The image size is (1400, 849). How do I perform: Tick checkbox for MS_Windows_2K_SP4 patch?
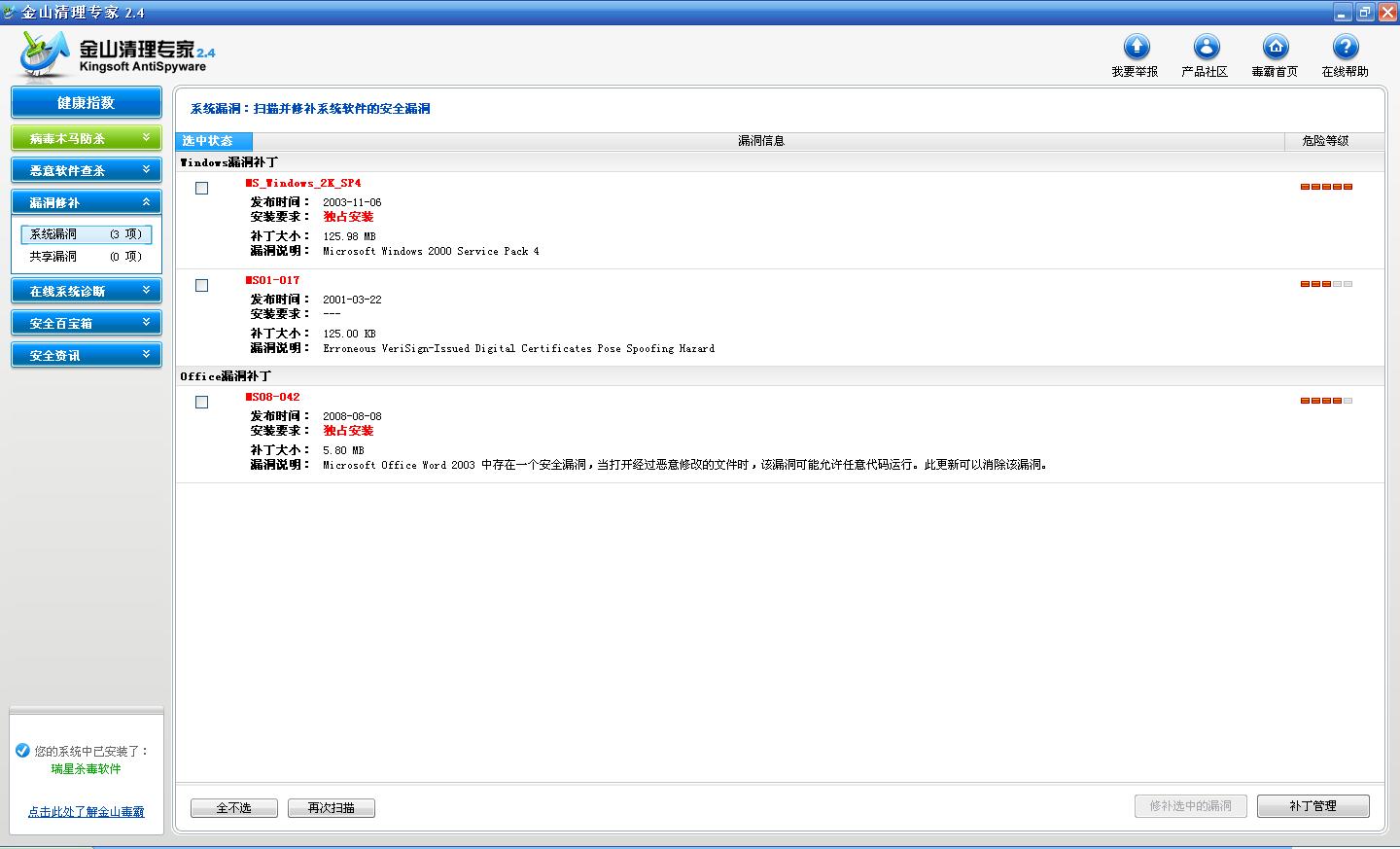(x=202, y=189)
